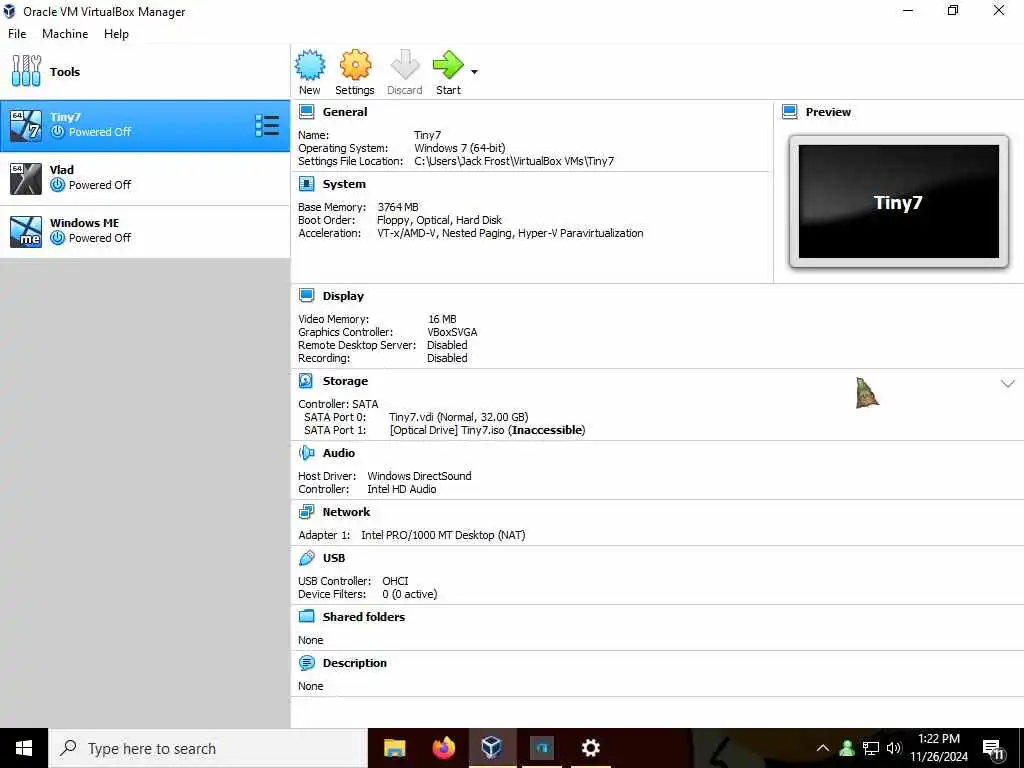Open the Start button dropdown arrow
The width and height of the screenshot is (1024, 768).
pos(474,72)
